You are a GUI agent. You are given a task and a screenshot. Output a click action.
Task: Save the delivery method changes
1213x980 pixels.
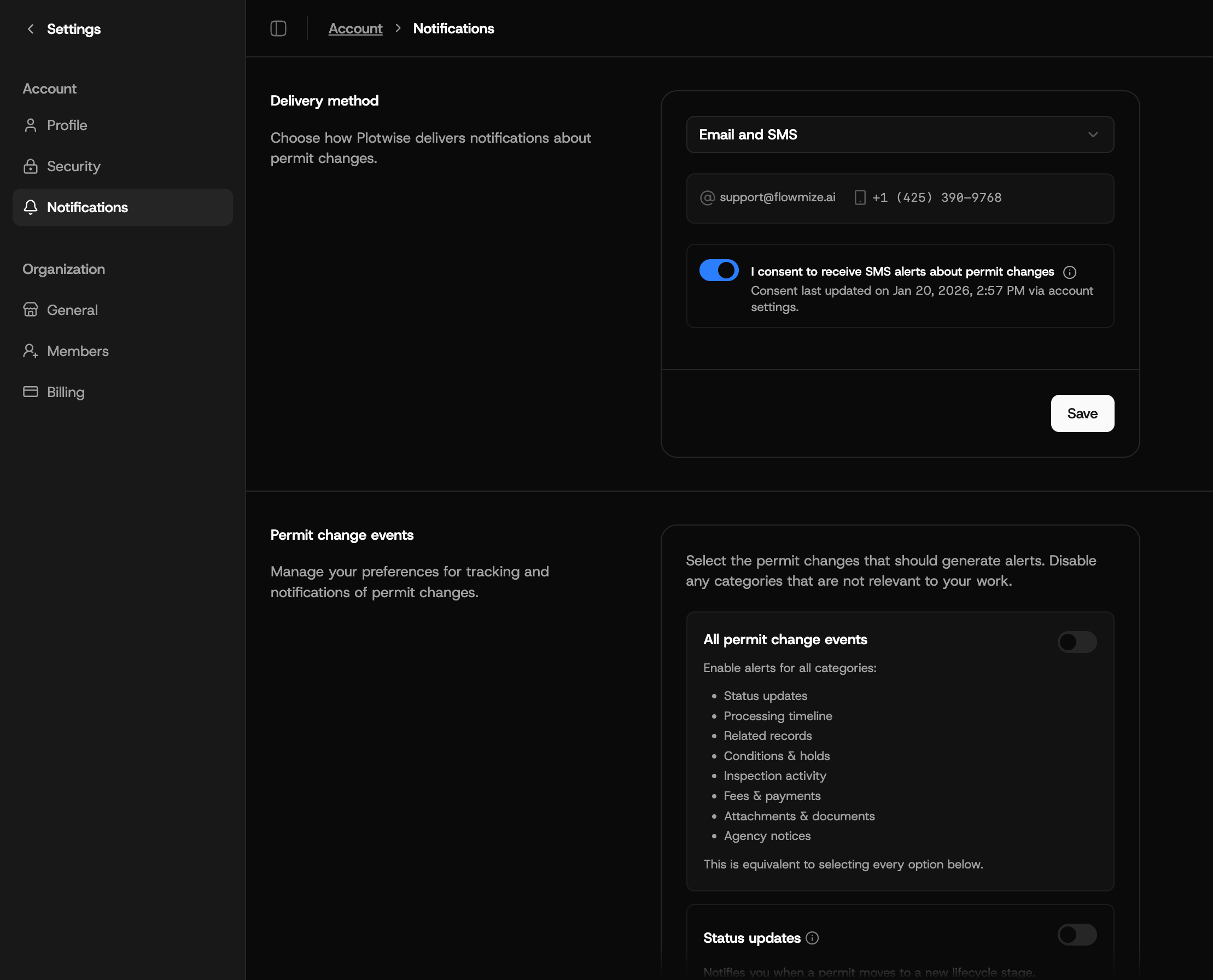coord(1082,413)
